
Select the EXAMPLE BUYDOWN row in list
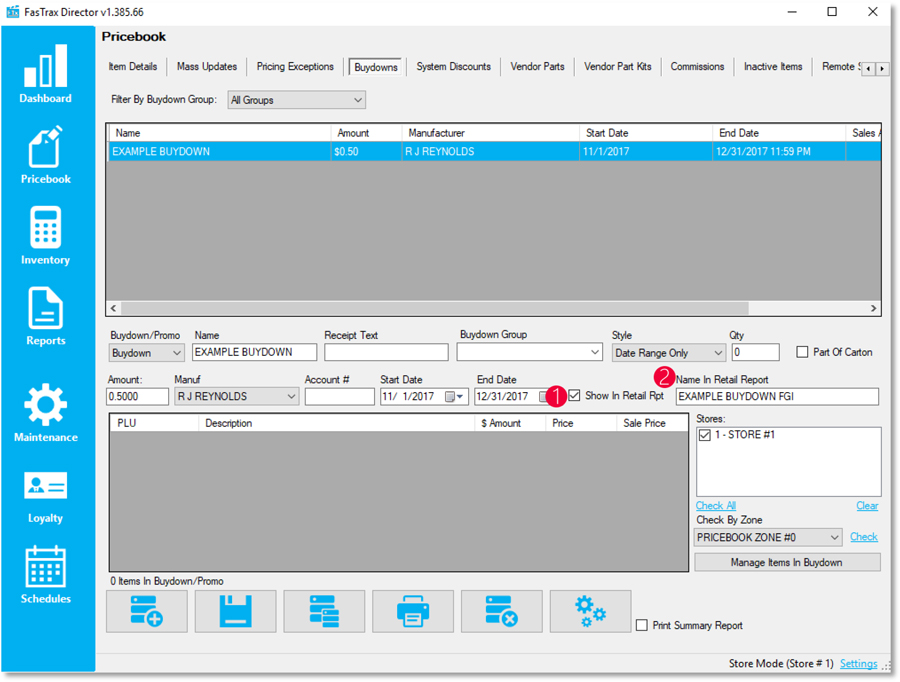point(494,152)
